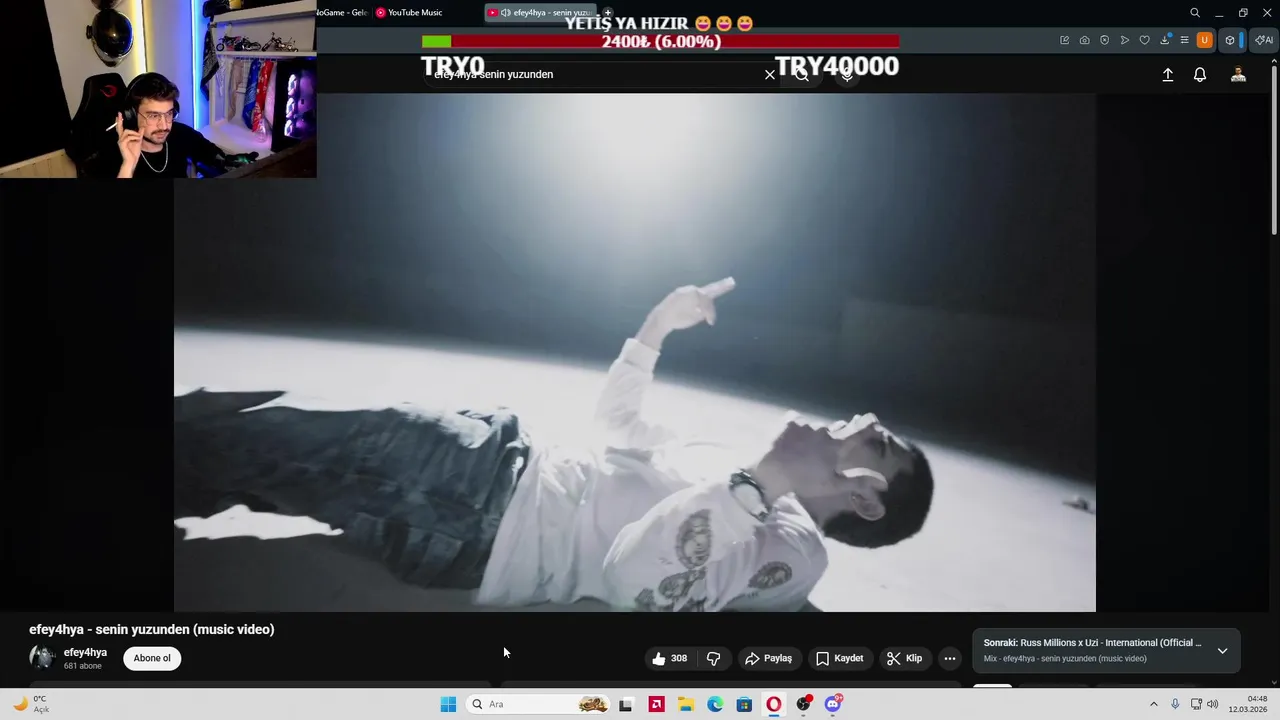Open Opera easy setup sliders icon
Screen dimensions: 1280x720
(x=1185, y=40)
